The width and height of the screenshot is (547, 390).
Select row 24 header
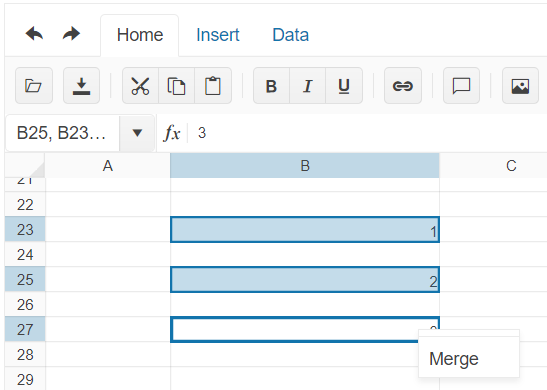(25, 255)
